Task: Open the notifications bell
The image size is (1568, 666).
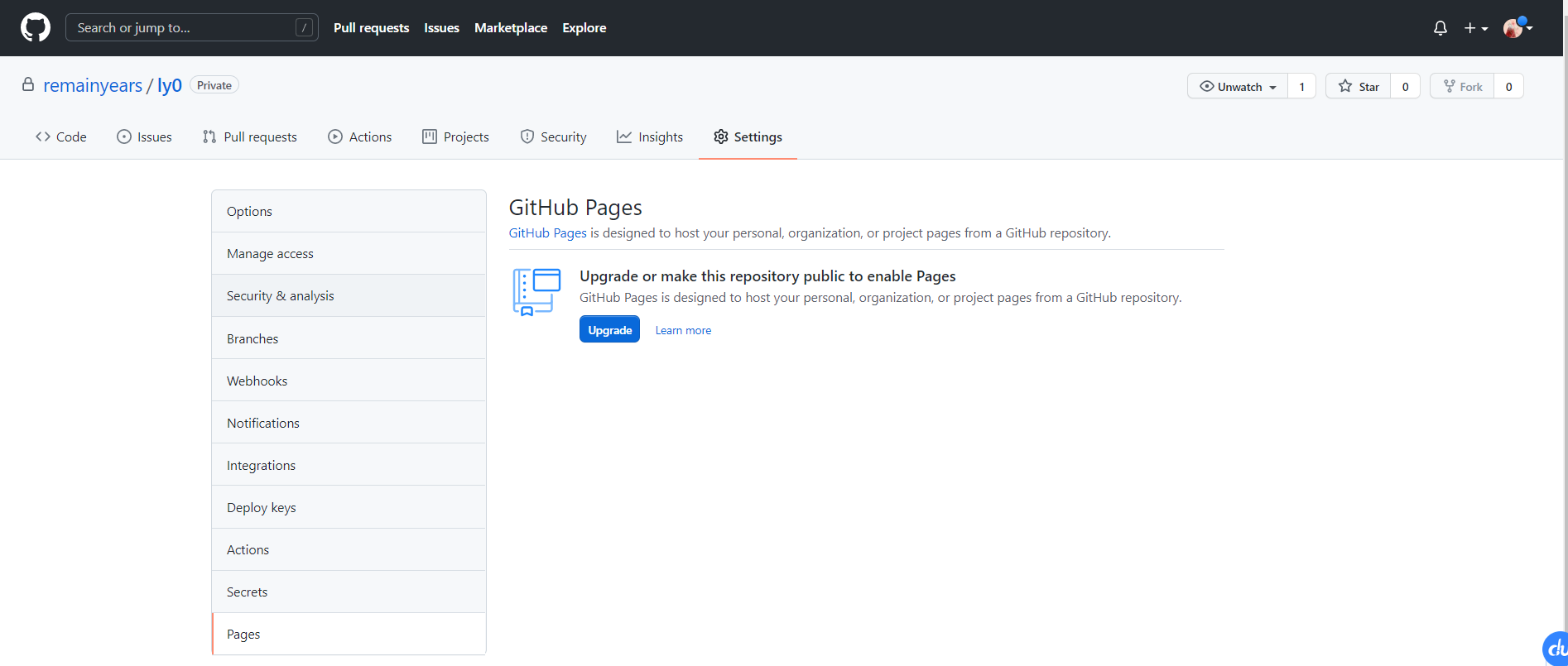Action: click(x=1441, y=28)
